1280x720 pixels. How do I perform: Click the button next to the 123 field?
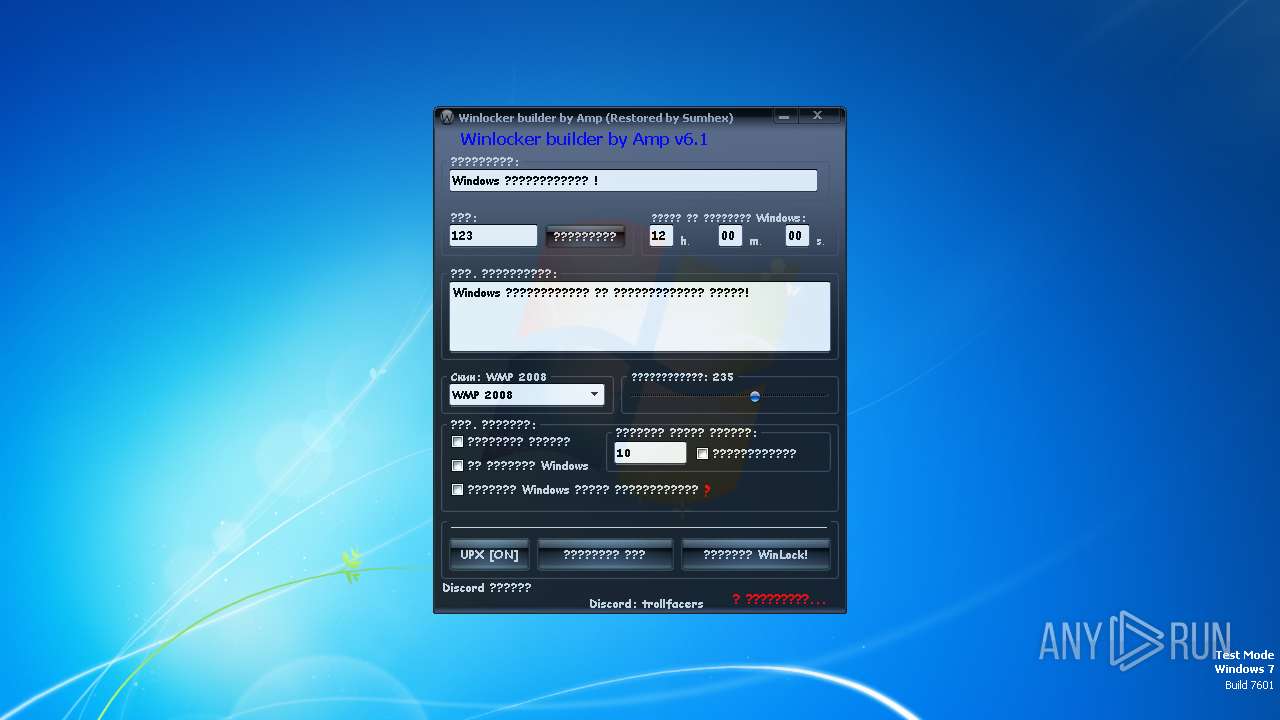tap(585, 237)
